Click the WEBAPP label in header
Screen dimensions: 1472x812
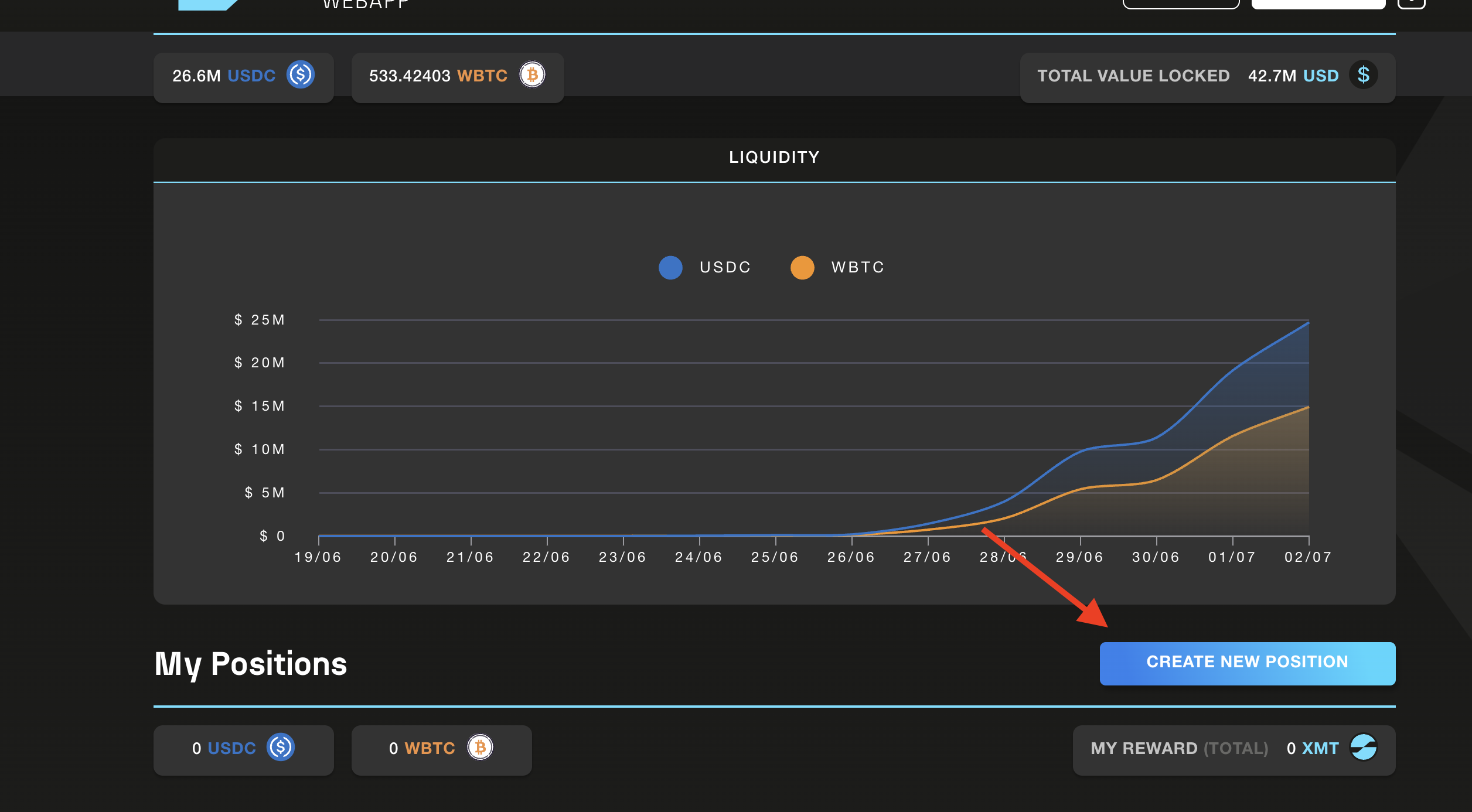click(366, 5)
